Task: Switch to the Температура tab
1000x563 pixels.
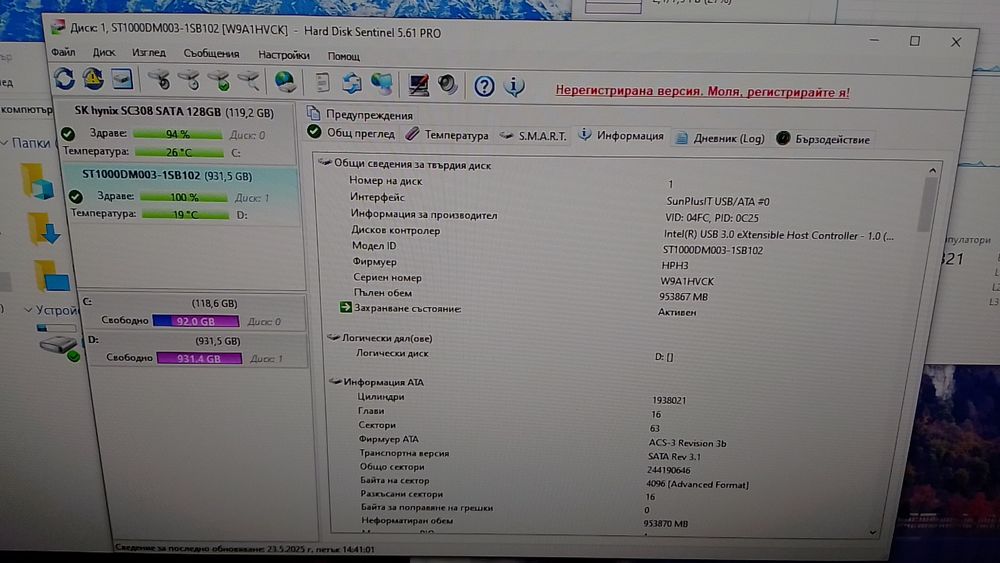Action: [448, 135]
